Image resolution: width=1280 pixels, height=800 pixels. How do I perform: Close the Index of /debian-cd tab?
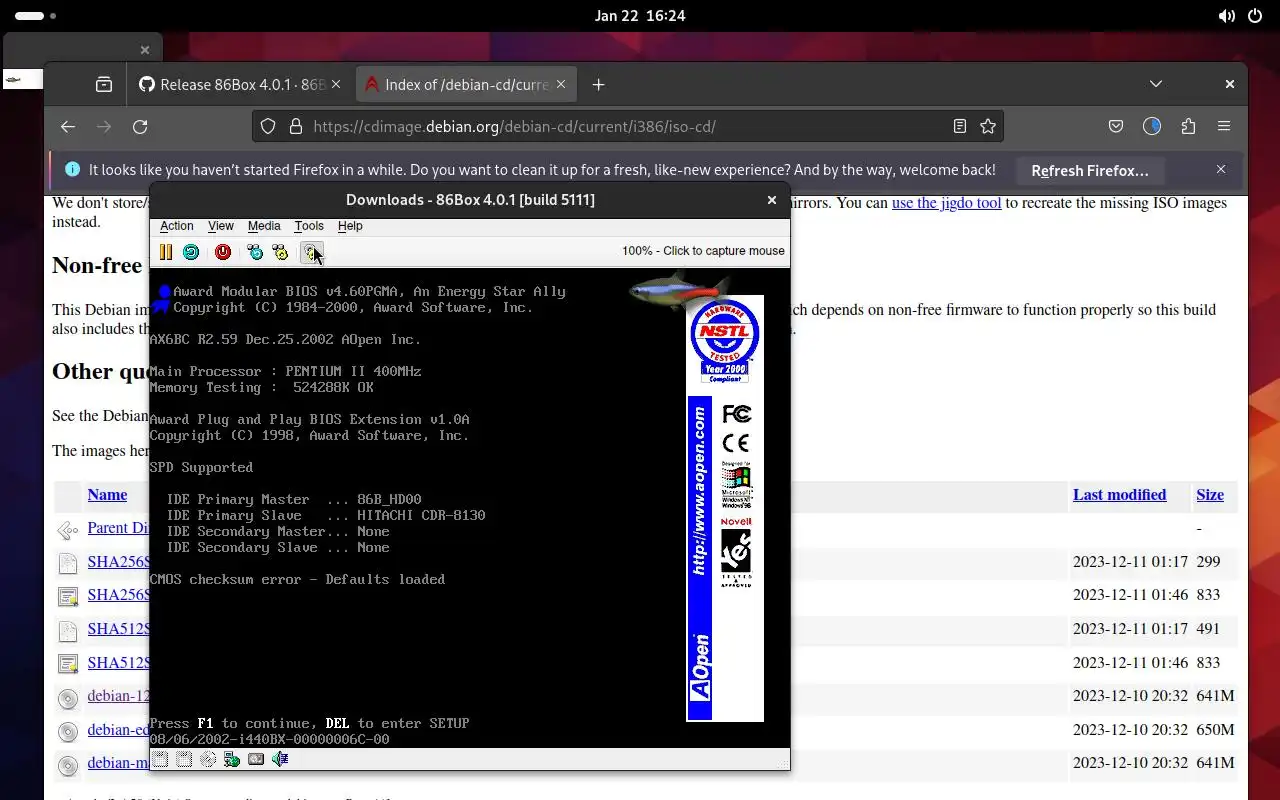(561, 85)
